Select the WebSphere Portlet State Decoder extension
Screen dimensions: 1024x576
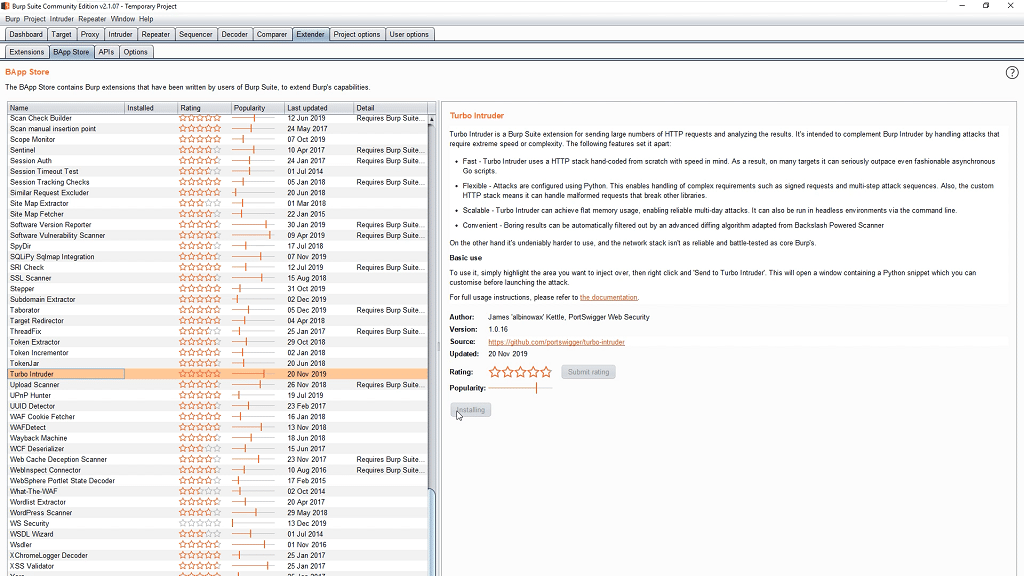coord(217,481)
